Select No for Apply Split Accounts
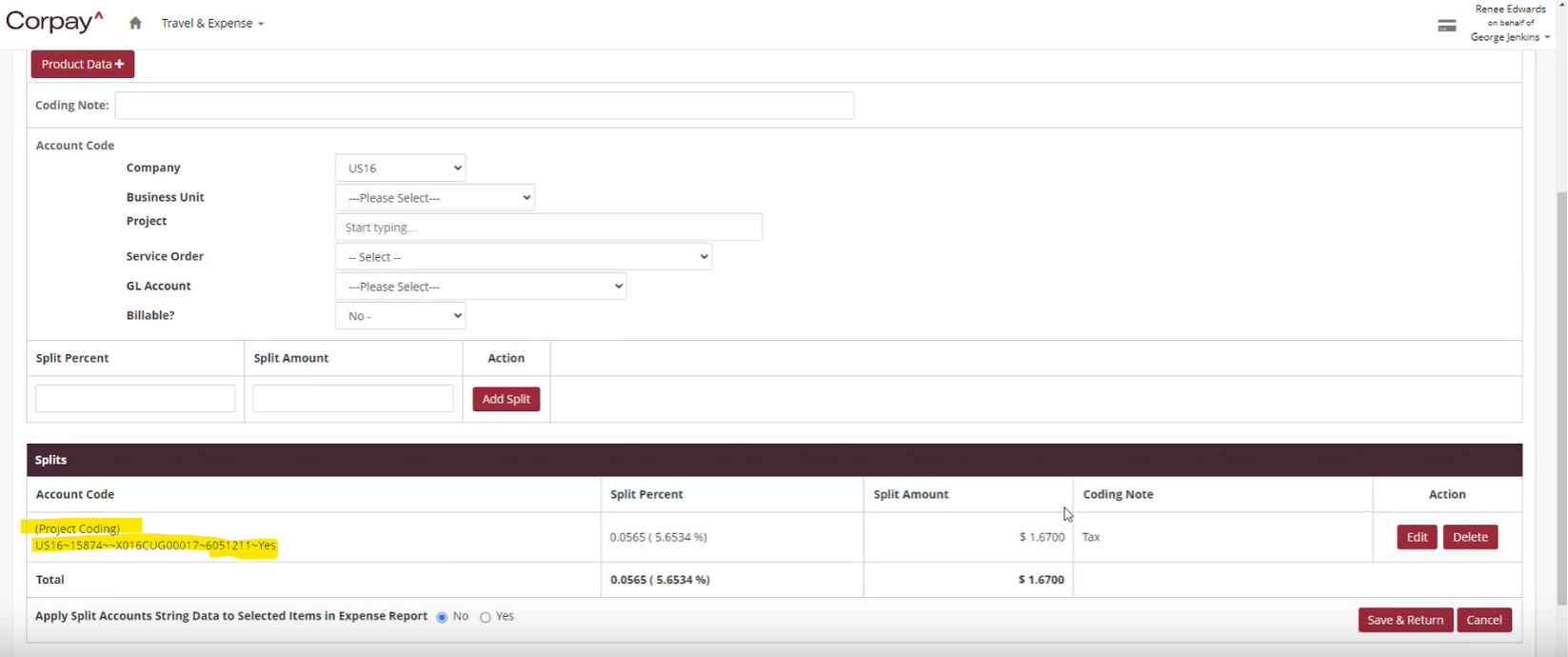The width and height of the screenshot is (1568, 657). click(x=442, y=617)
